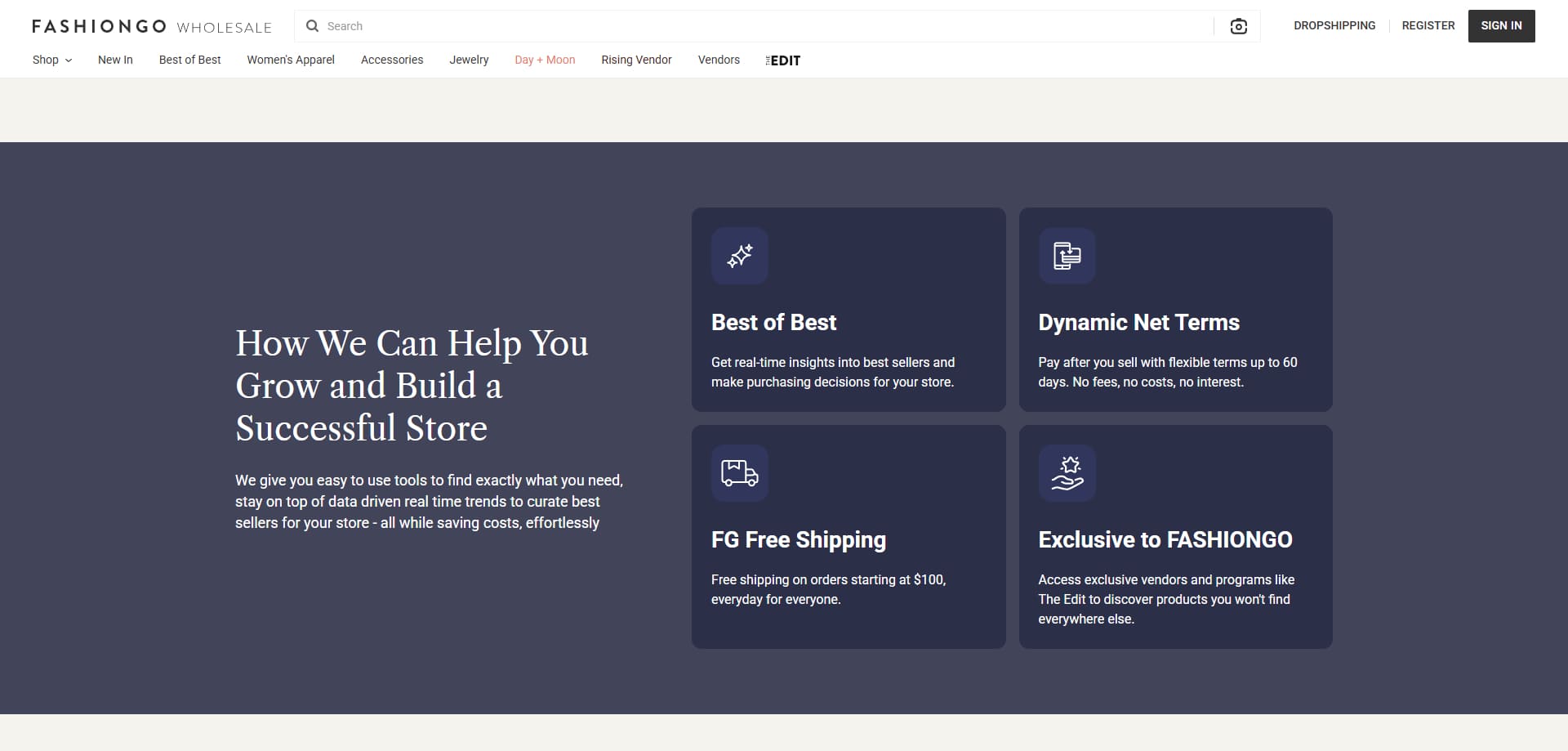The width and height of the screenshot is (1568, 751).
Task: Click the Best of Best sparkle icon
Action: (x=740, y=256)
